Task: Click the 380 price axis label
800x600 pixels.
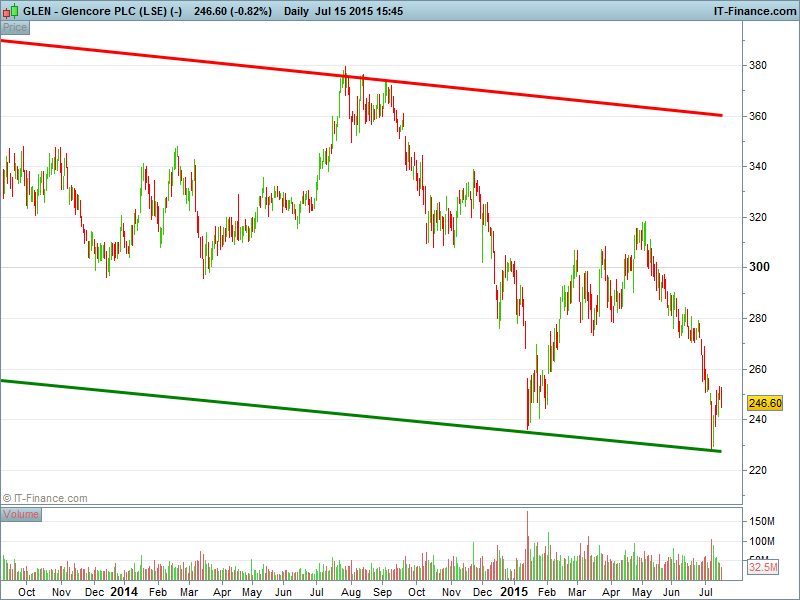Action: point(758,65)
